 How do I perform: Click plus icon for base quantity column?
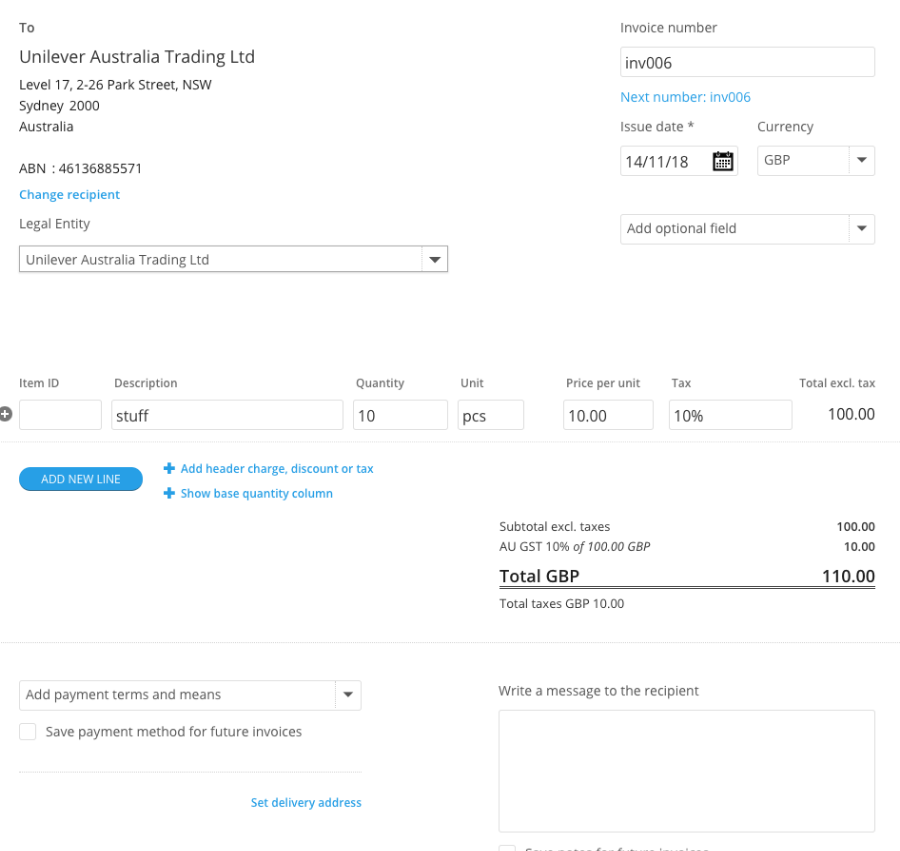click(169, 493)
